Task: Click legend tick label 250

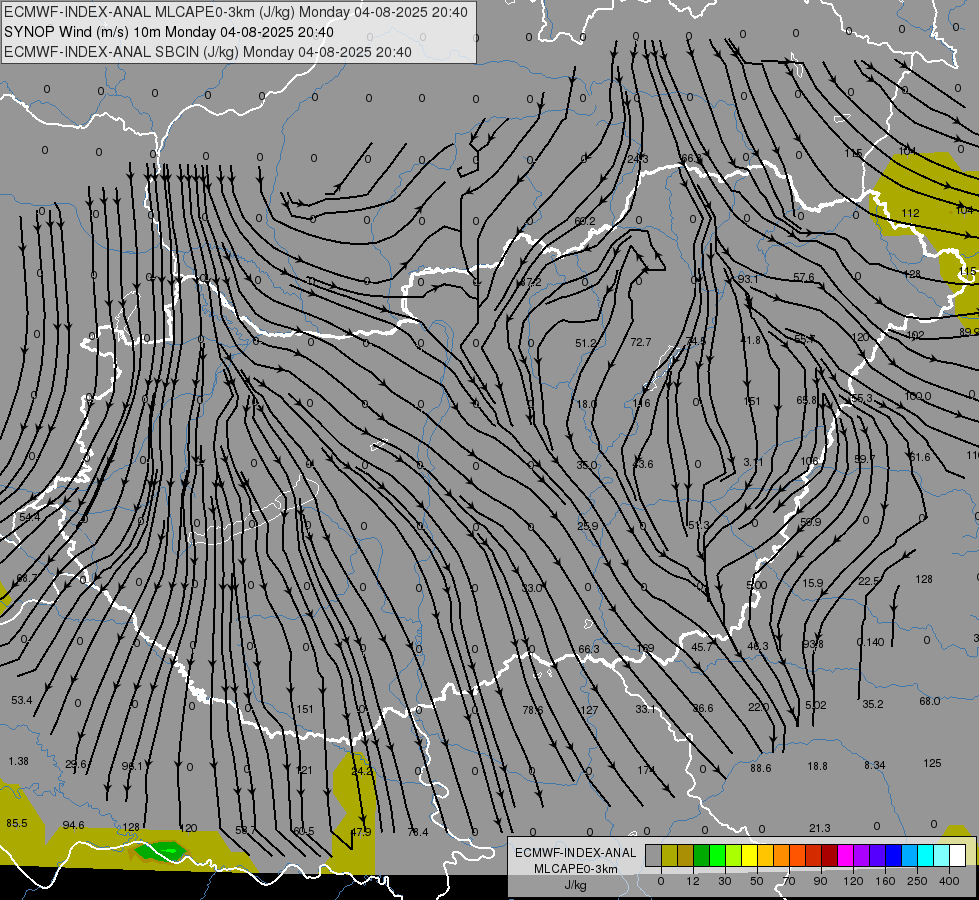Action: tap(917, 881)
